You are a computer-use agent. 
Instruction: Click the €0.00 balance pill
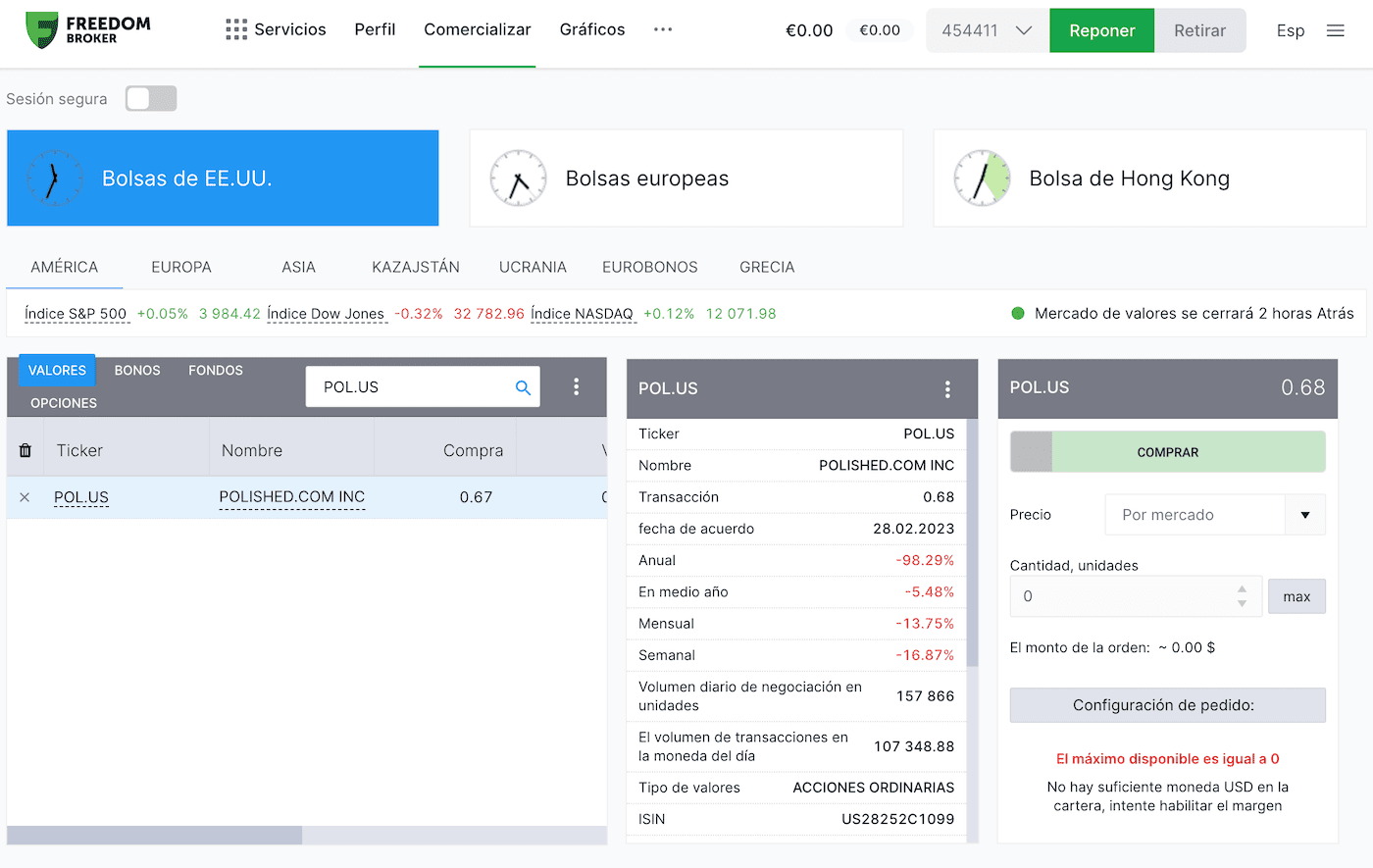click(880, 30)
